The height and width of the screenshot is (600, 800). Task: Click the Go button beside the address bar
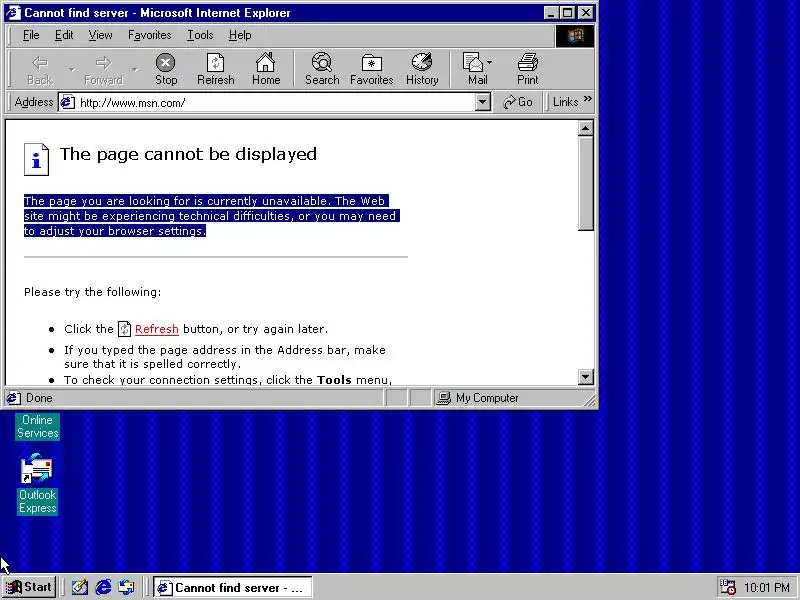point(517,102)
